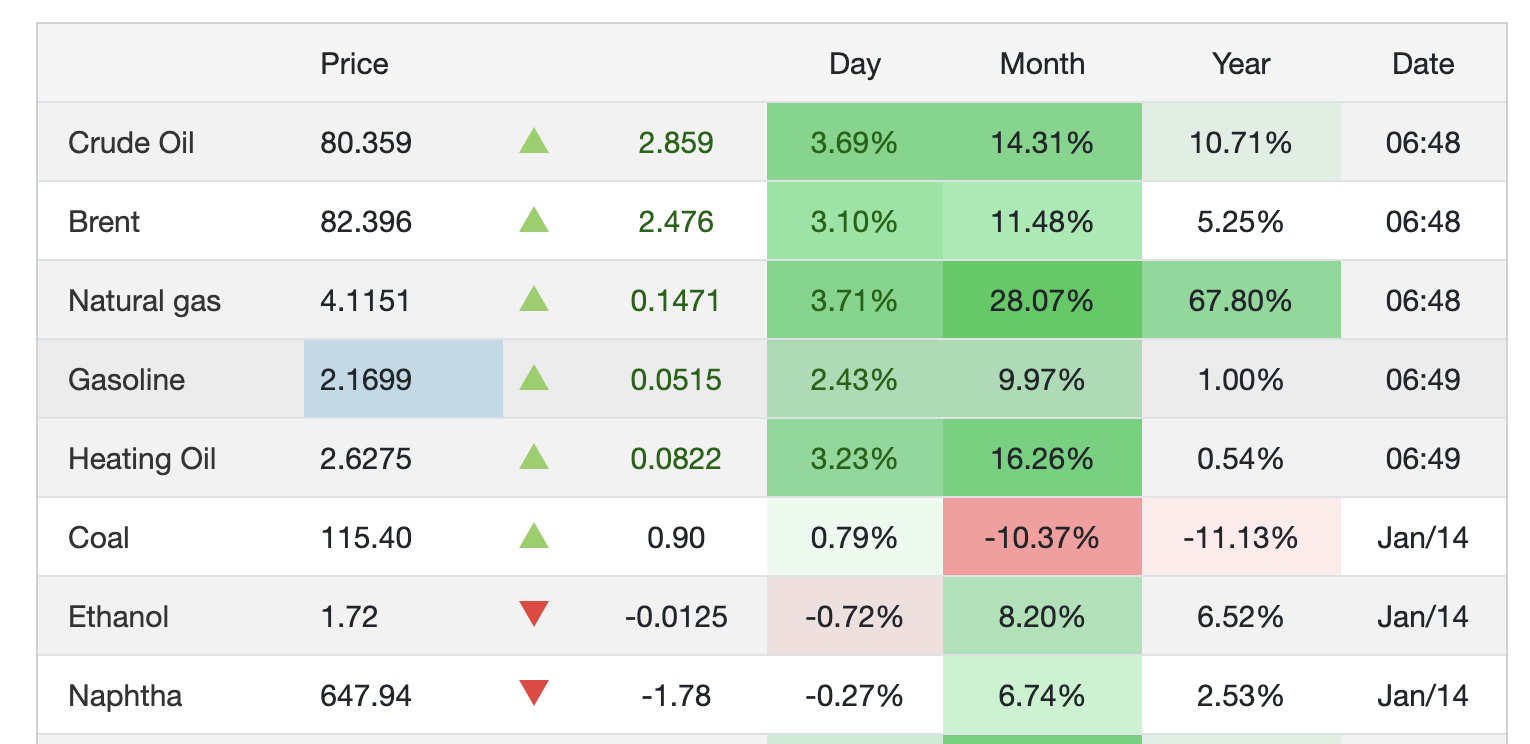The height and width of the screenshot is (744, 1530).
Task: Click Gasoline month change 9.97%
Action: tap(1042, 379)
